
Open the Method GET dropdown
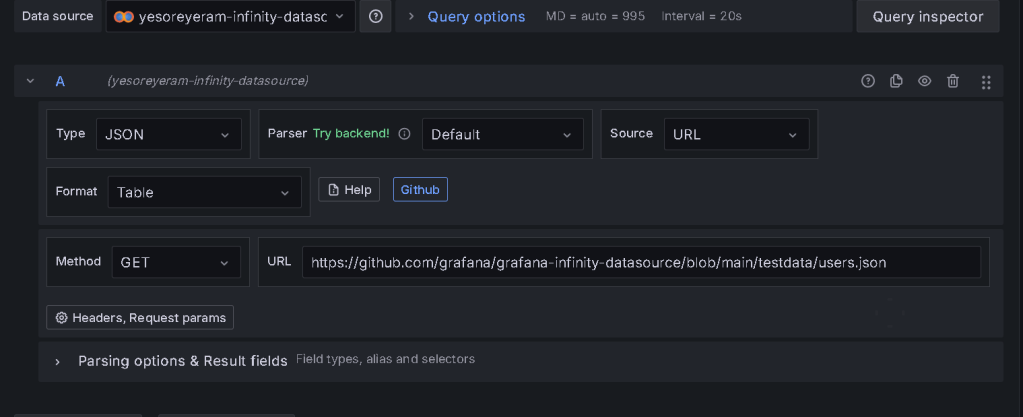pos(176,262)
